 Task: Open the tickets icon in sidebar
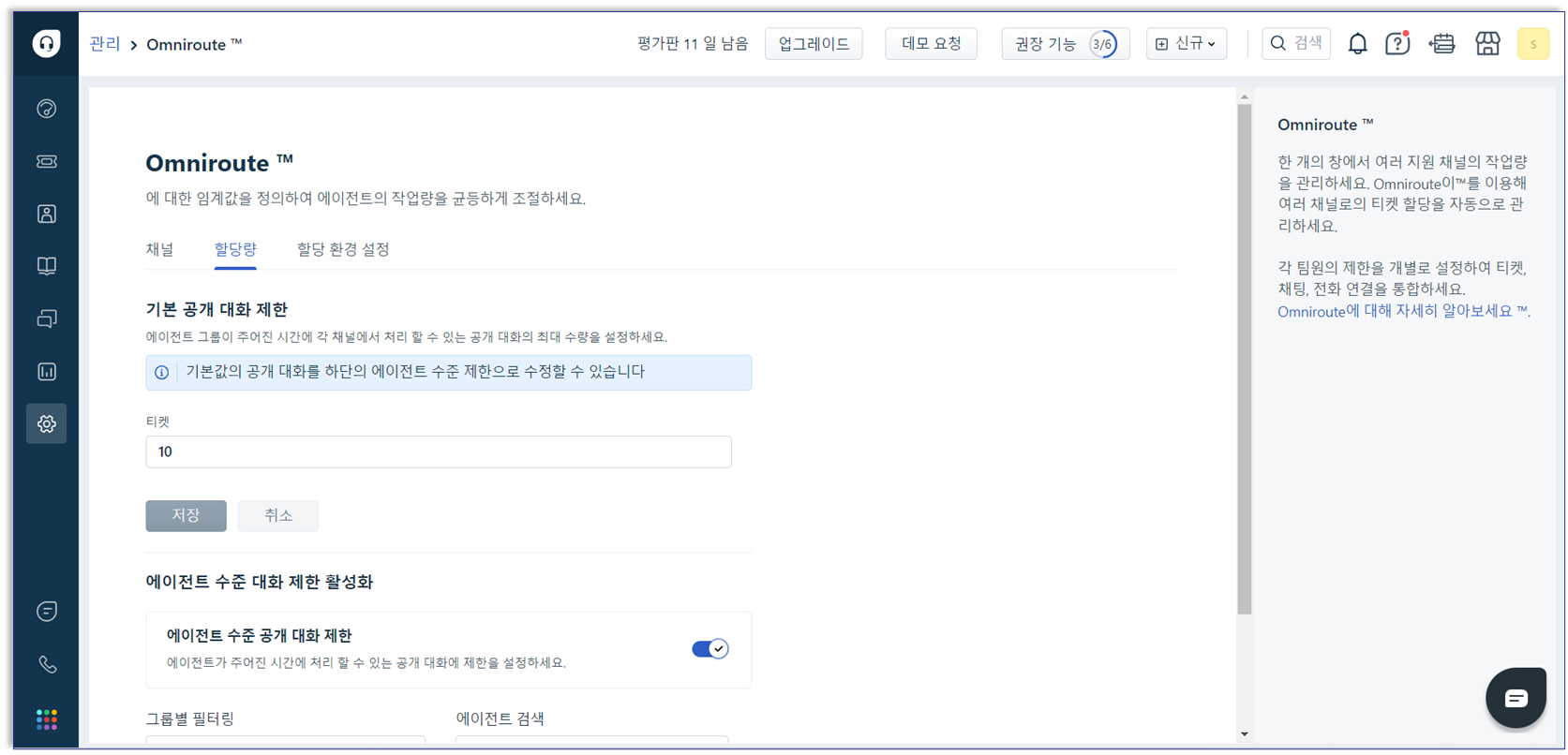point(46,161)
